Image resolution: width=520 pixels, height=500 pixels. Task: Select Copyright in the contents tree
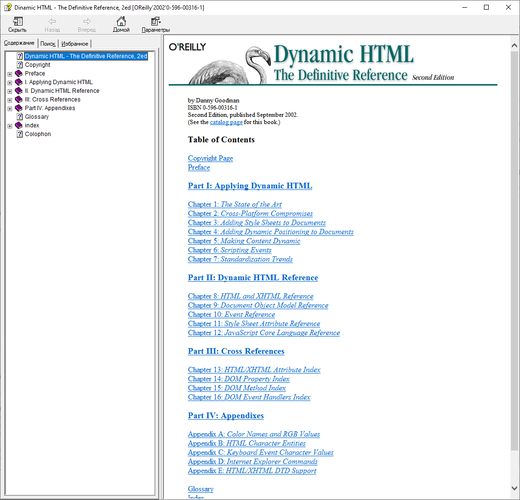(x=37, y=65)
